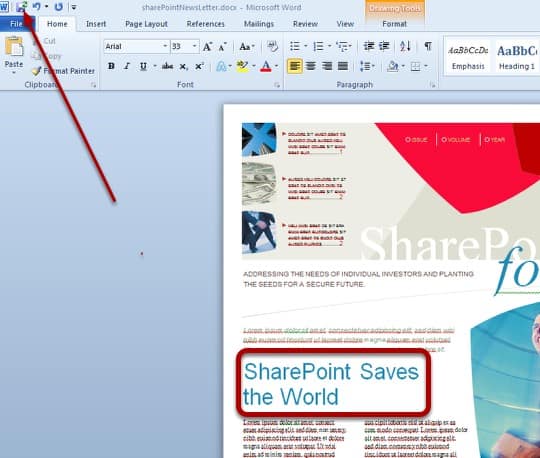Switch to the Page Layout tab
Screen dimensions: 540x458
click(x=146, y=24)
